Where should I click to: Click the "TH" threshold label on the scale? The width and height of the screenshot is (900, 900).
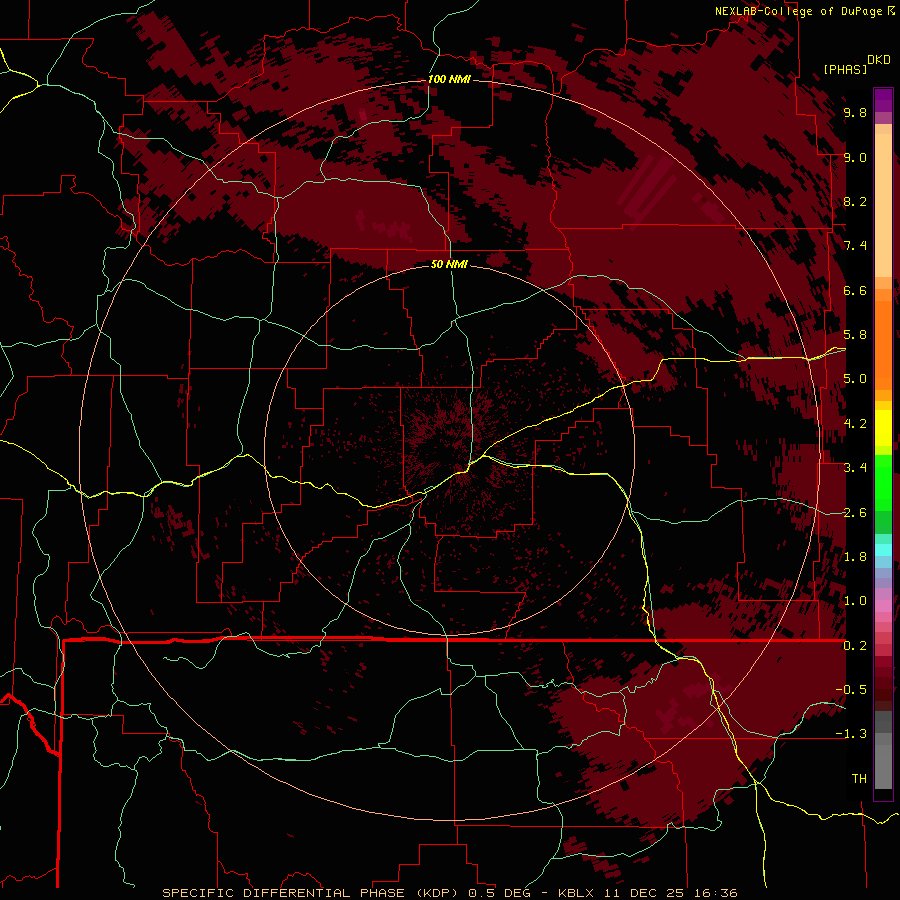[x=859, y=779]
